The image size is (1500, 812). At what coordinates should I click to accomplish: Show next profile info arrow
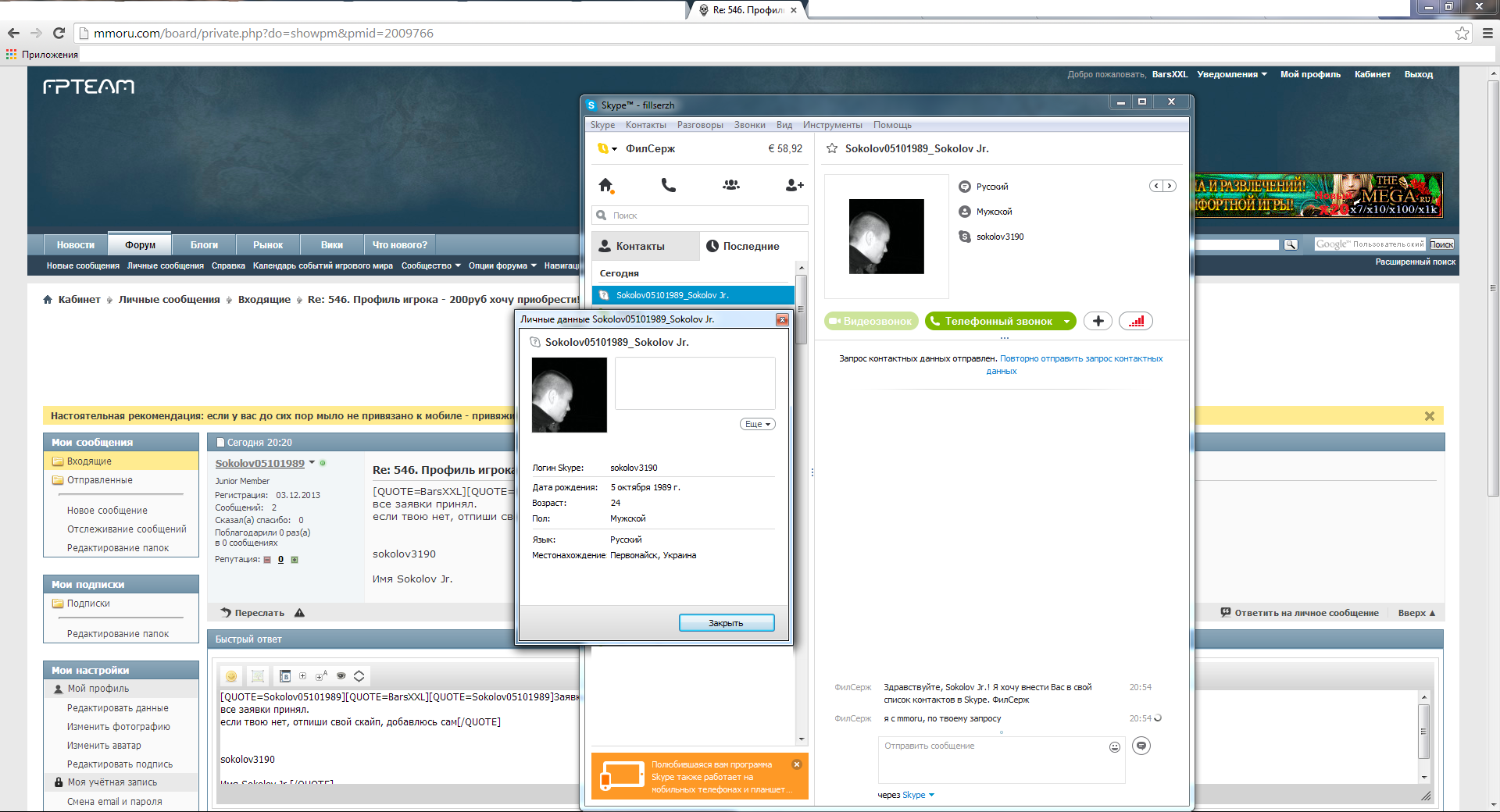(x=1170, y=186)
